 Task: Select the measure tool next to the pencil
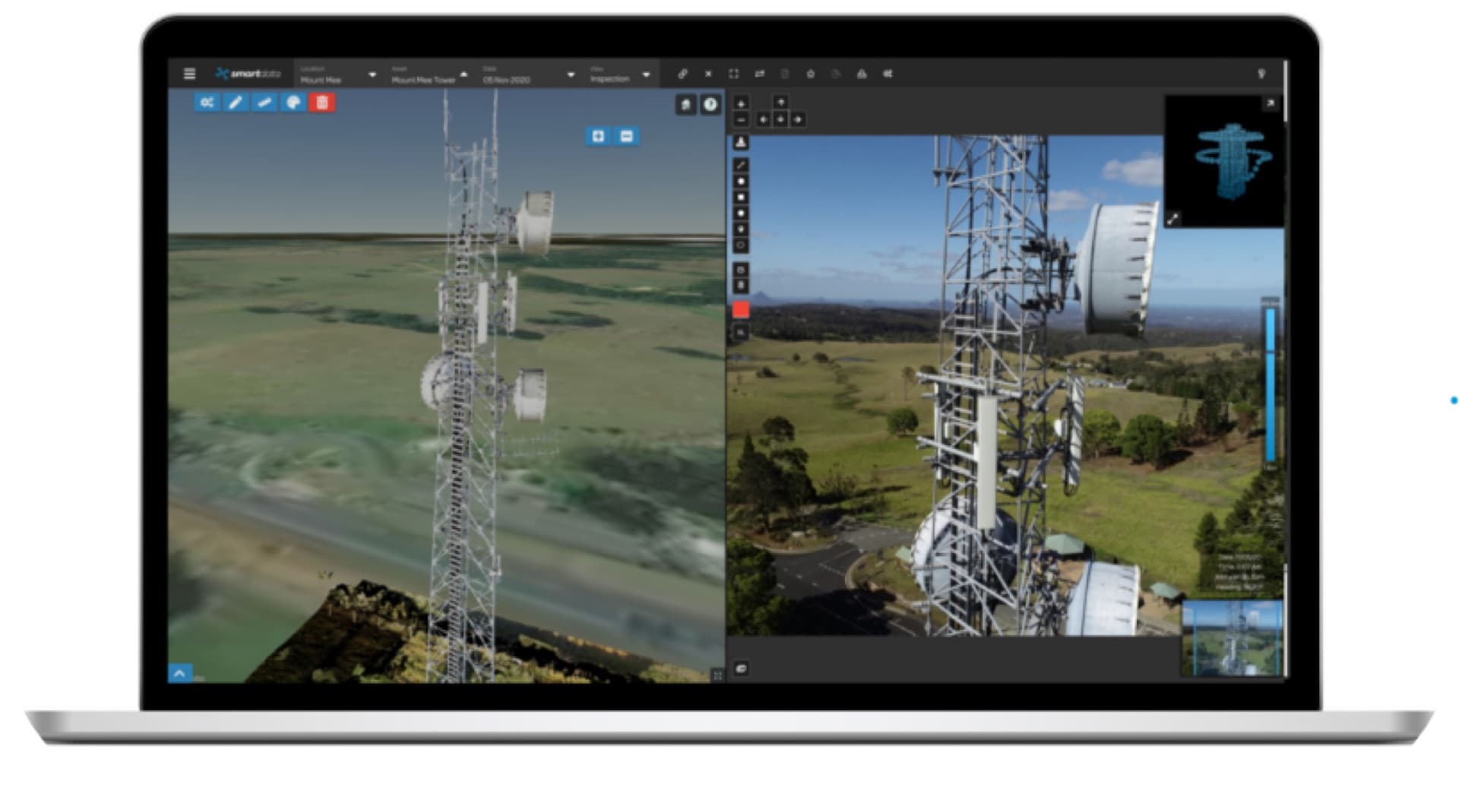(x=264, y=103)
